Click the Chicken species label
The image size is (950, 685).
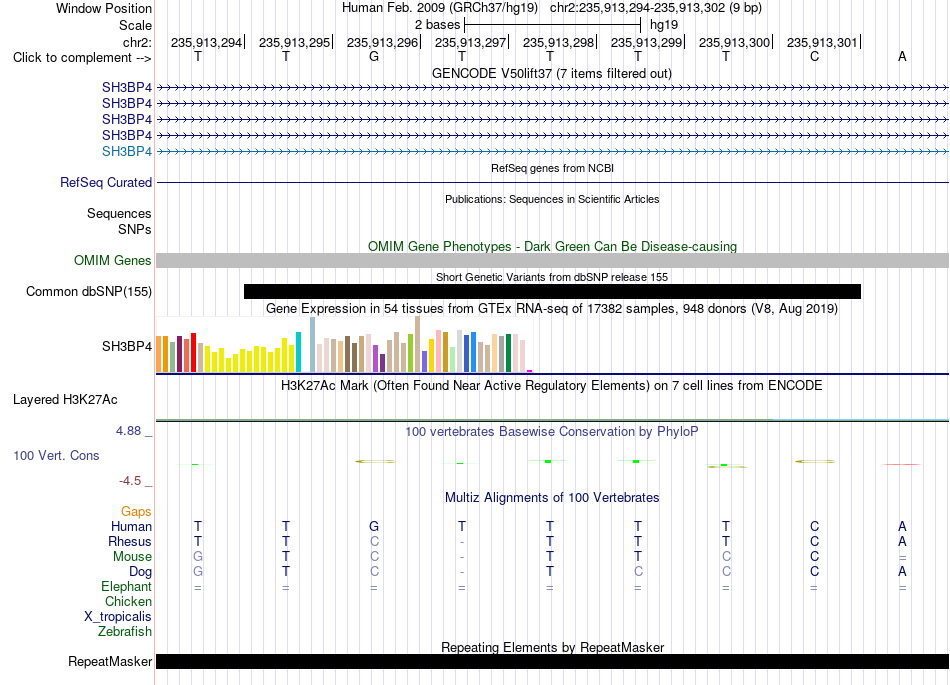[x=128, y=601]
